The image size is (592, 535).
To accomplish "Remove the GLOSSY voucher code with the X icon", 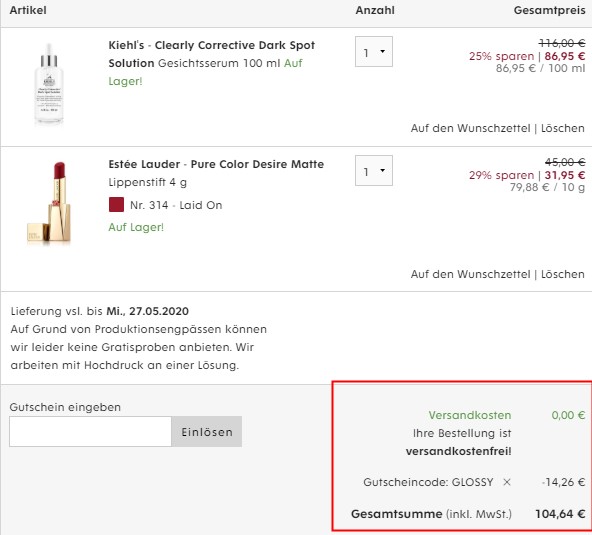I will (x=507, y=482).
